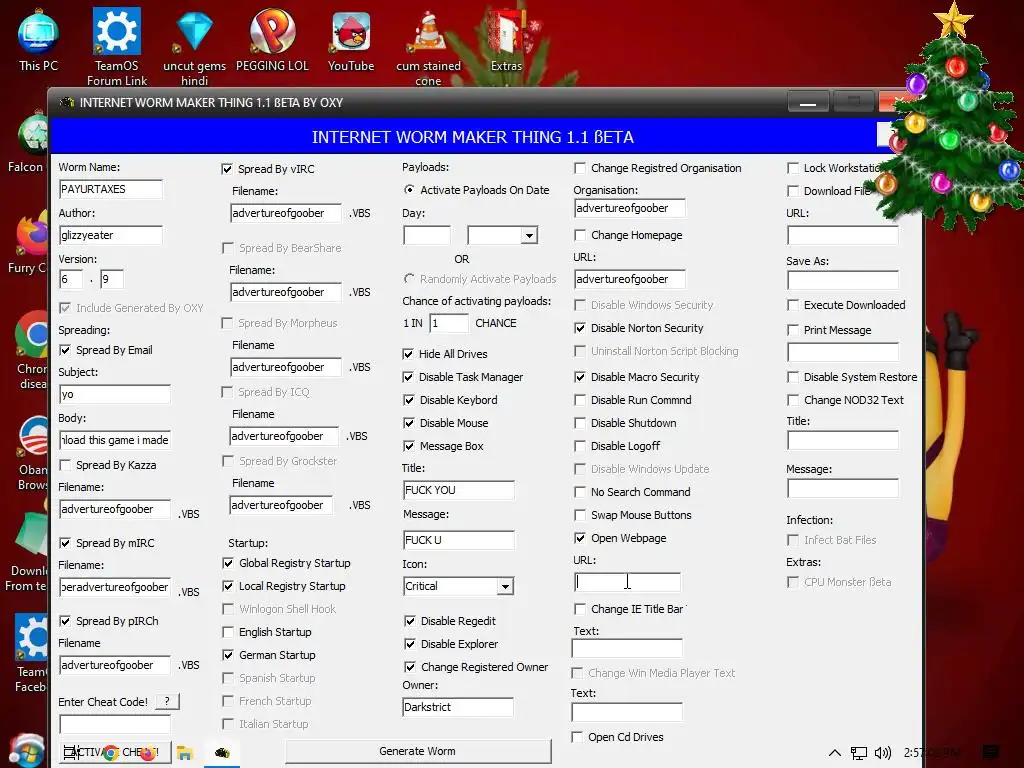Click the Open Webpage URL field
The image size is (1024, 768).
click(628, 582)
